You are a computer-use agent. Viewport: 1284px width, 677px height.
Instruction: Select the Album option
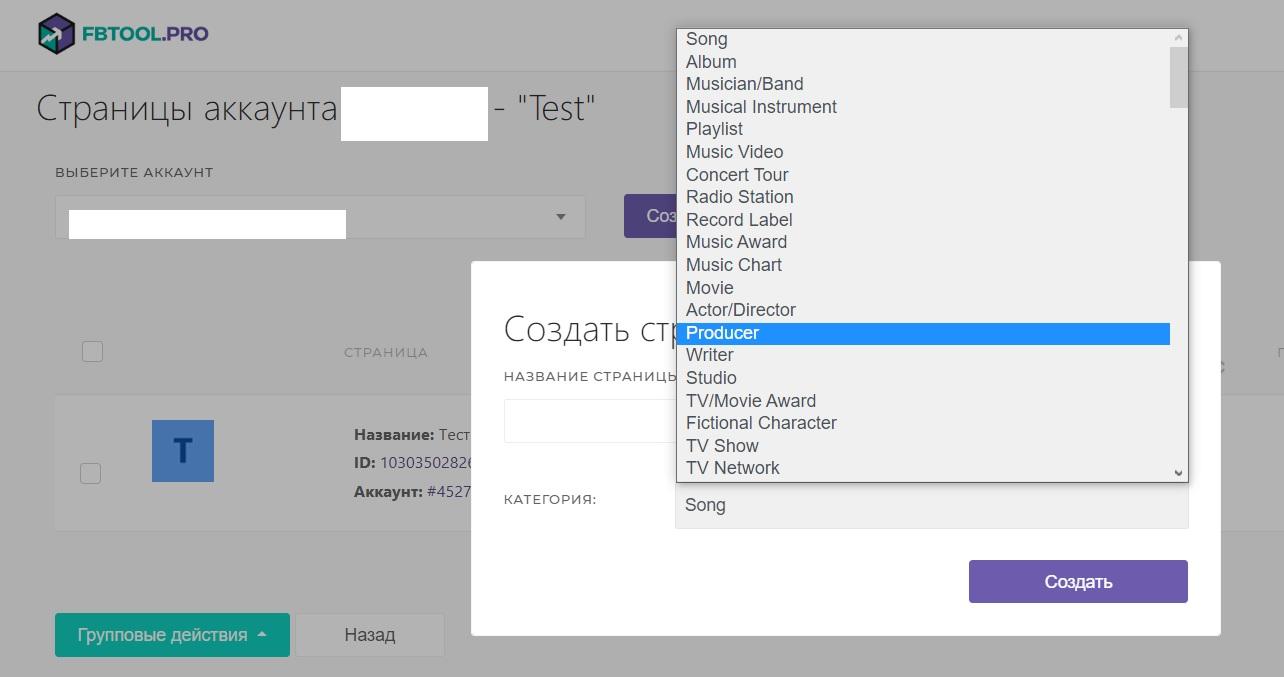711,62
